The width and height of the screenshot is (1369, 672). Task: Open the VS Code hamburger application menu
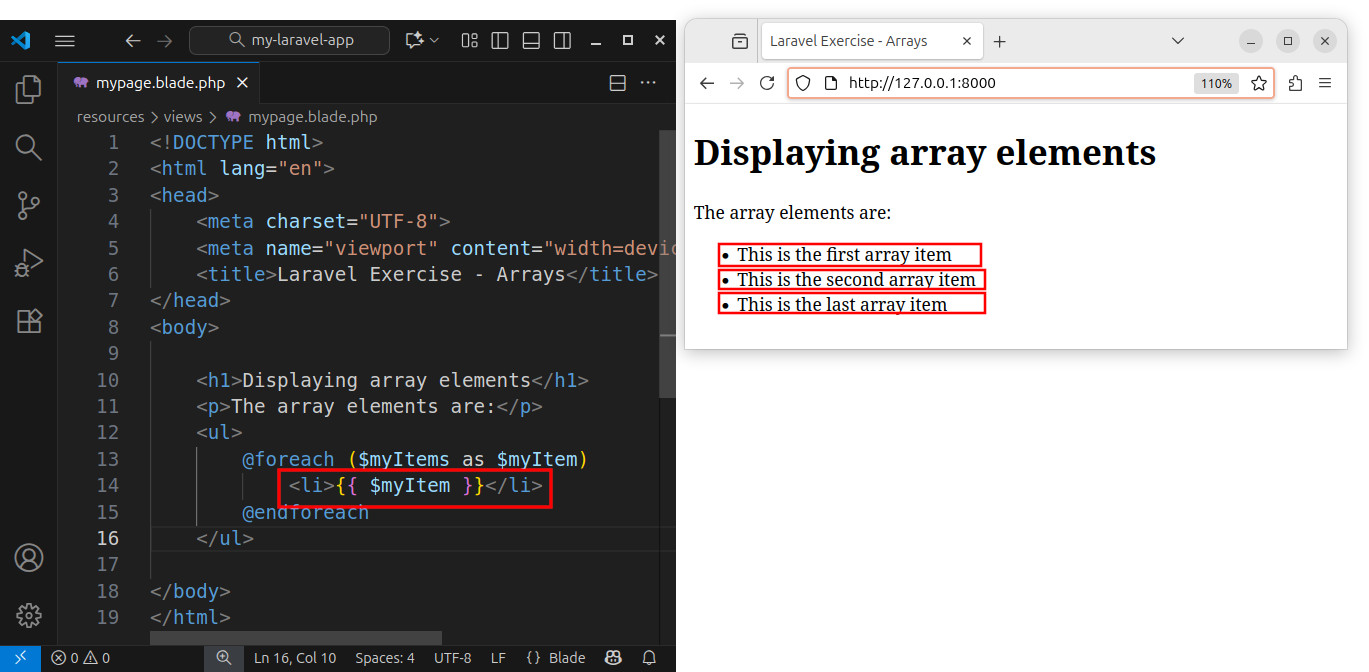tap(65, 41)
